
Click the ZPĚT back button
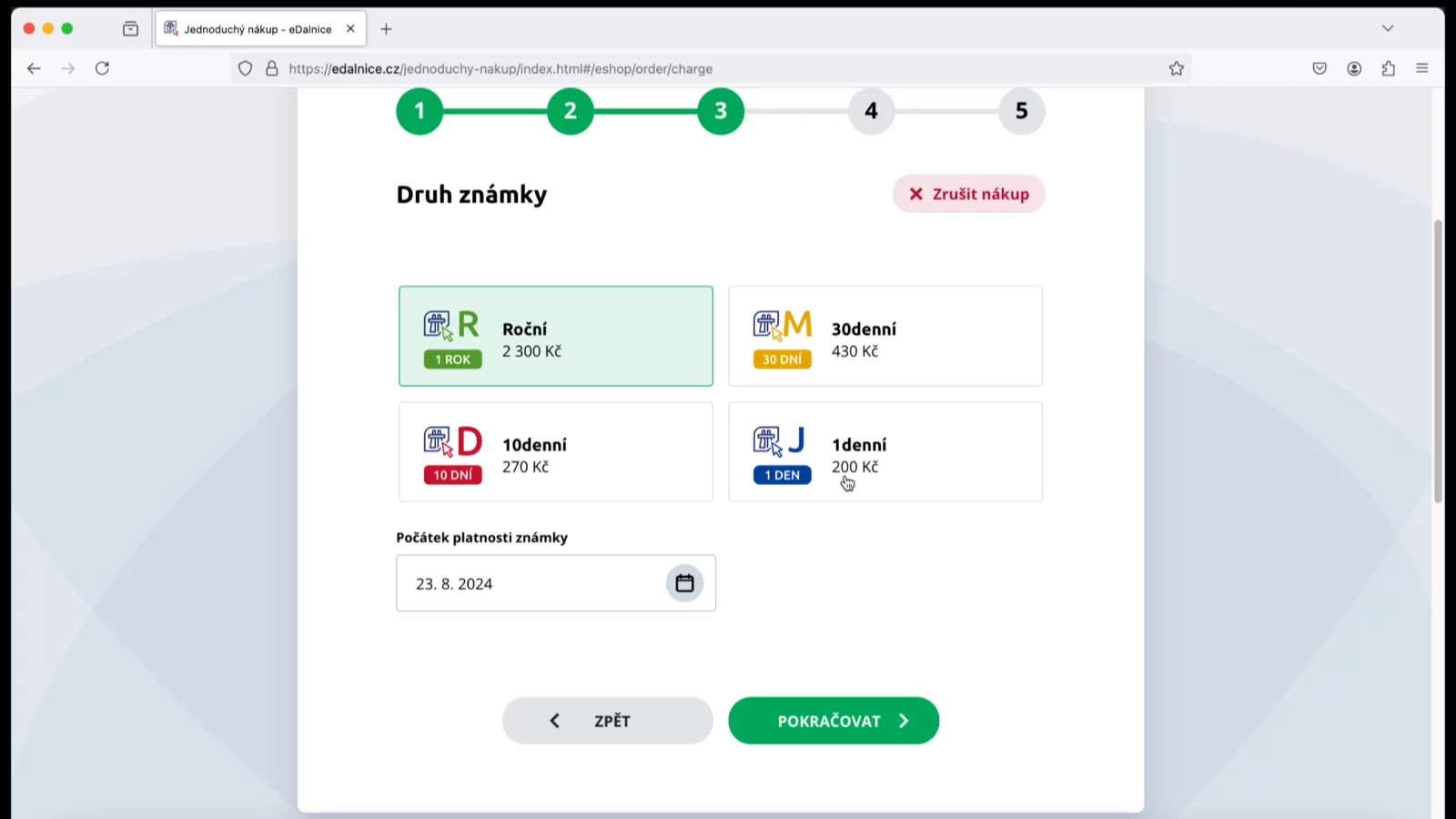pyautogui.click(x=607, y=721)
